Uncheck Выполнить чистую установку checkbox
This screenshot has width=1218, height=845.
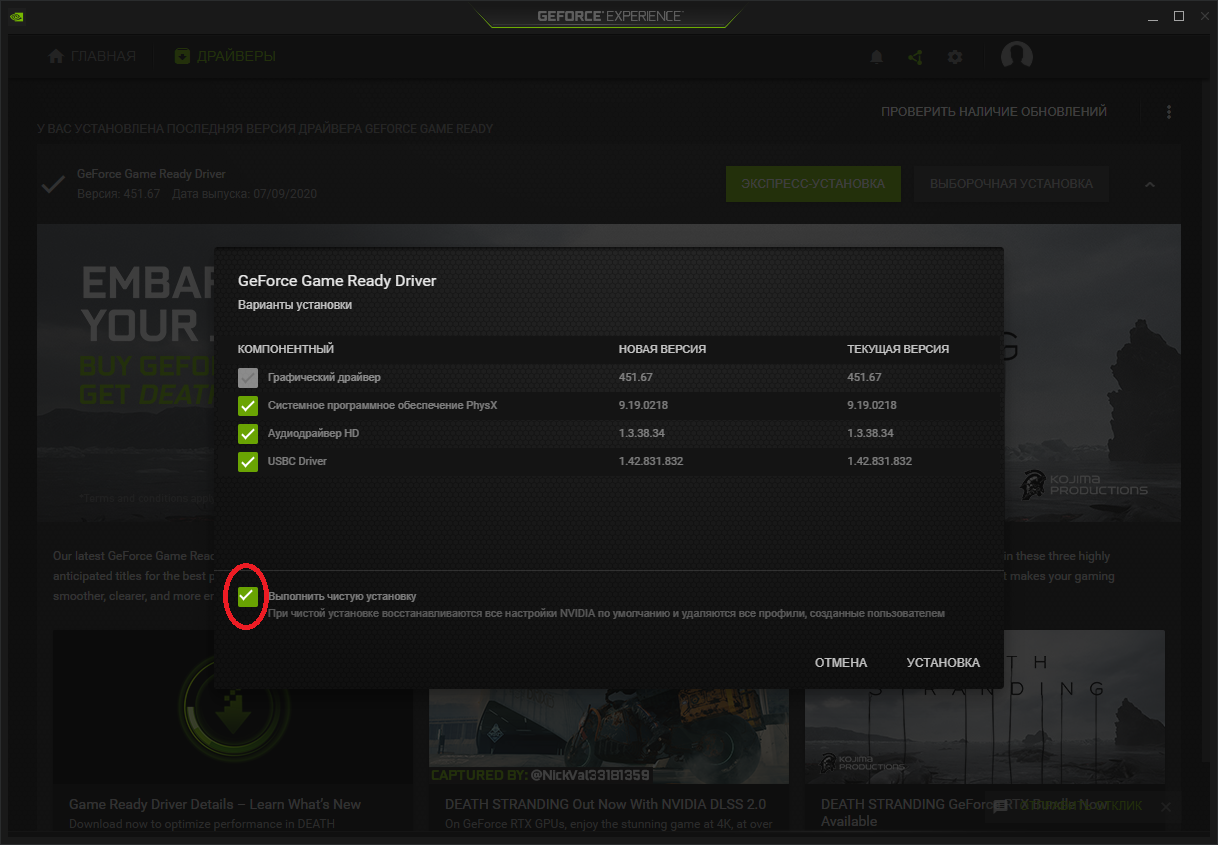pyautogui.click(x=248, y=596)
